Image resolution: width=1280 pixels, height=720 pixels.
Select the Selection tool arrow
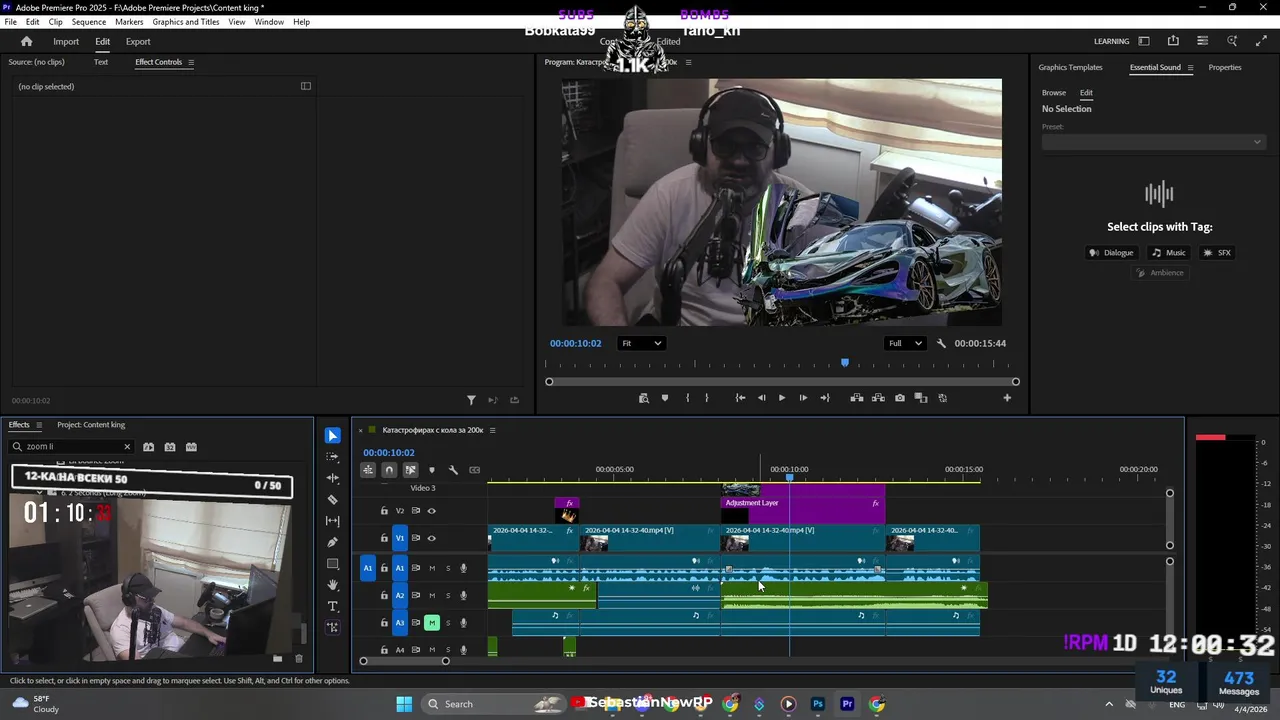[333, 436]
